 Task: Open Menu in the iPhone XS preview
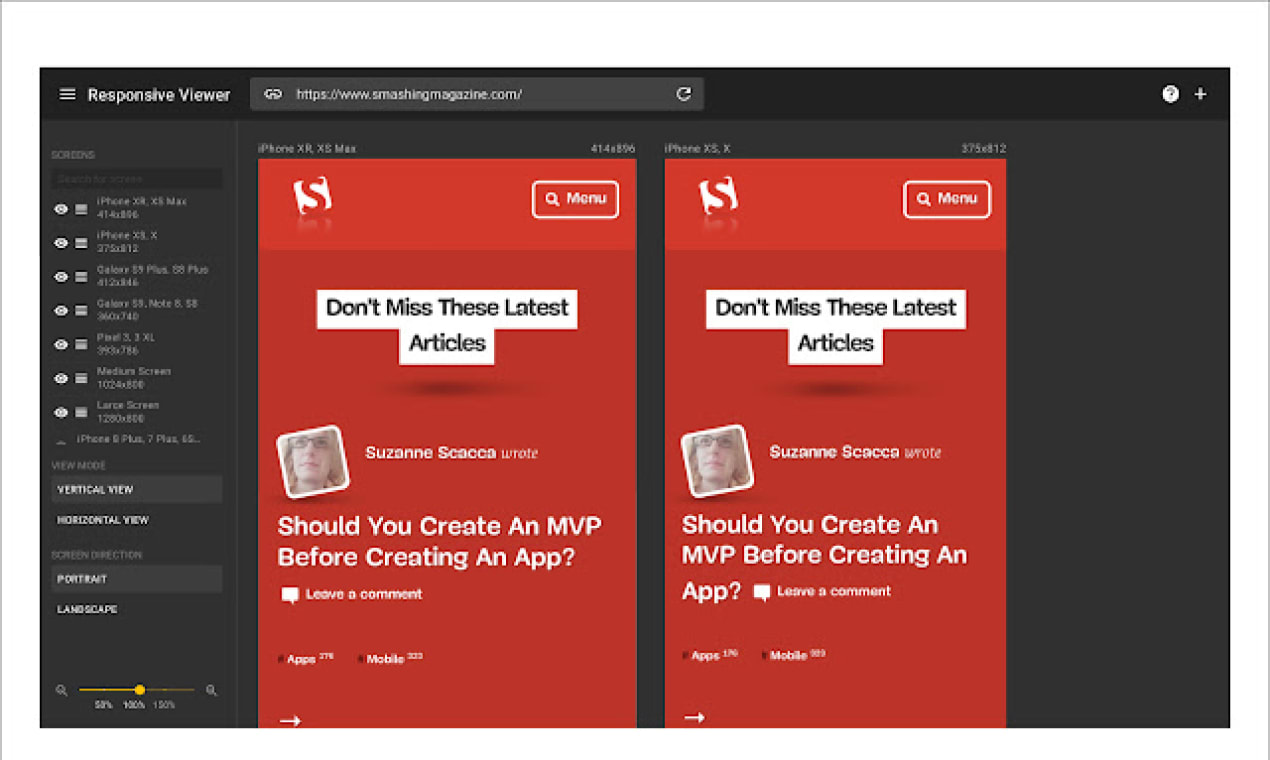[947, 199]
